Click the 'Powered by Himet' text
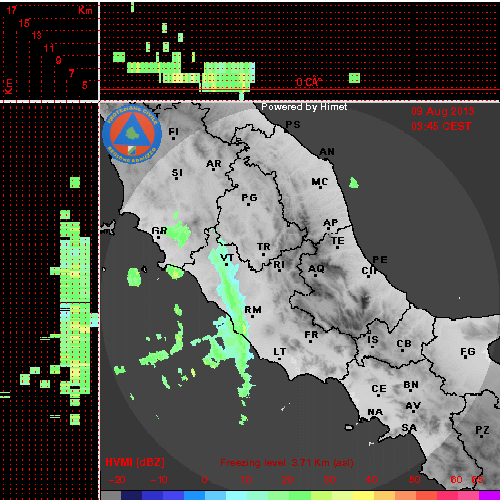This screenshot has width=500, height=500. tap(304, 107)
